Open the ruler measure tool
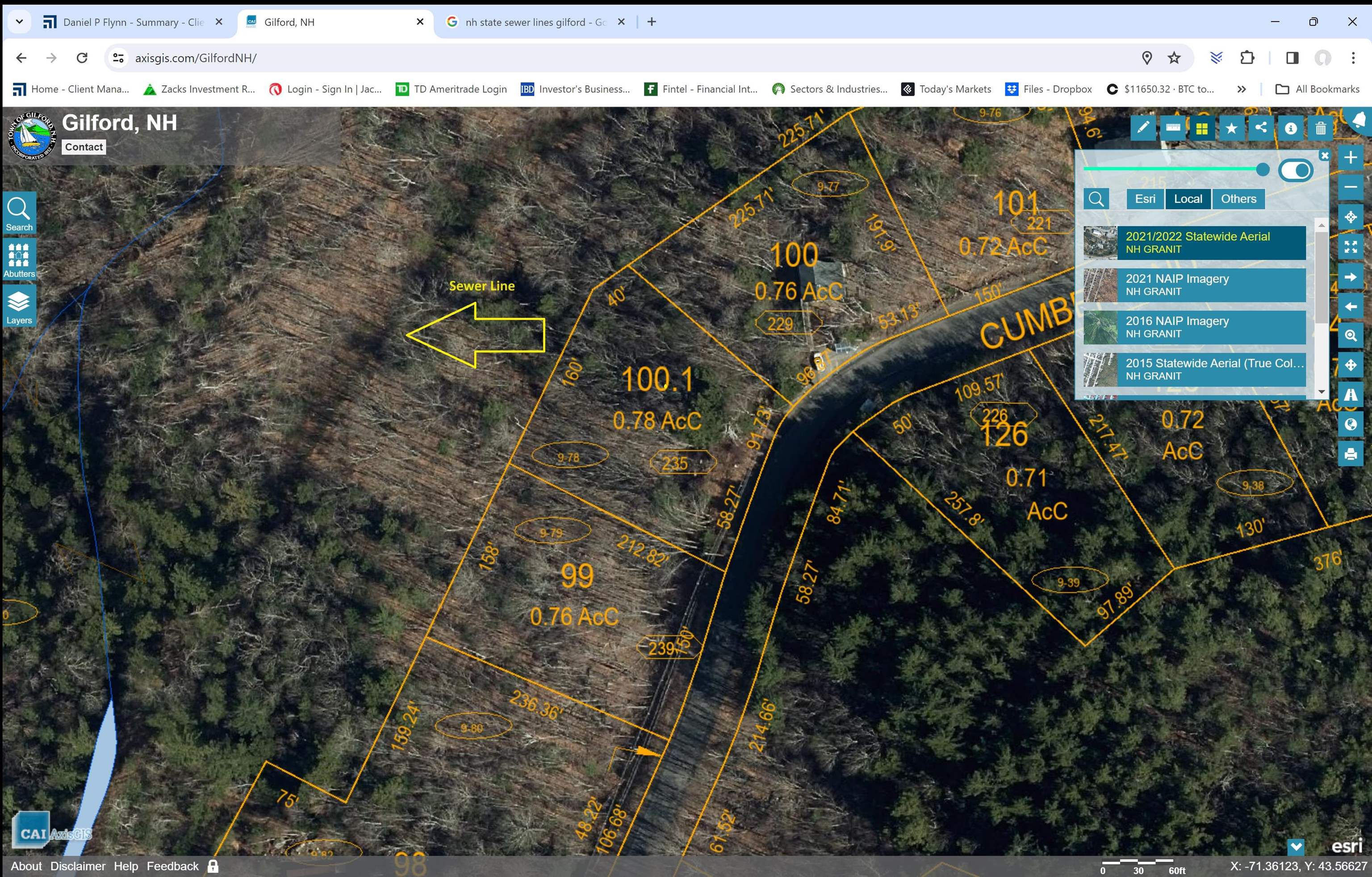 [1172, 128]
